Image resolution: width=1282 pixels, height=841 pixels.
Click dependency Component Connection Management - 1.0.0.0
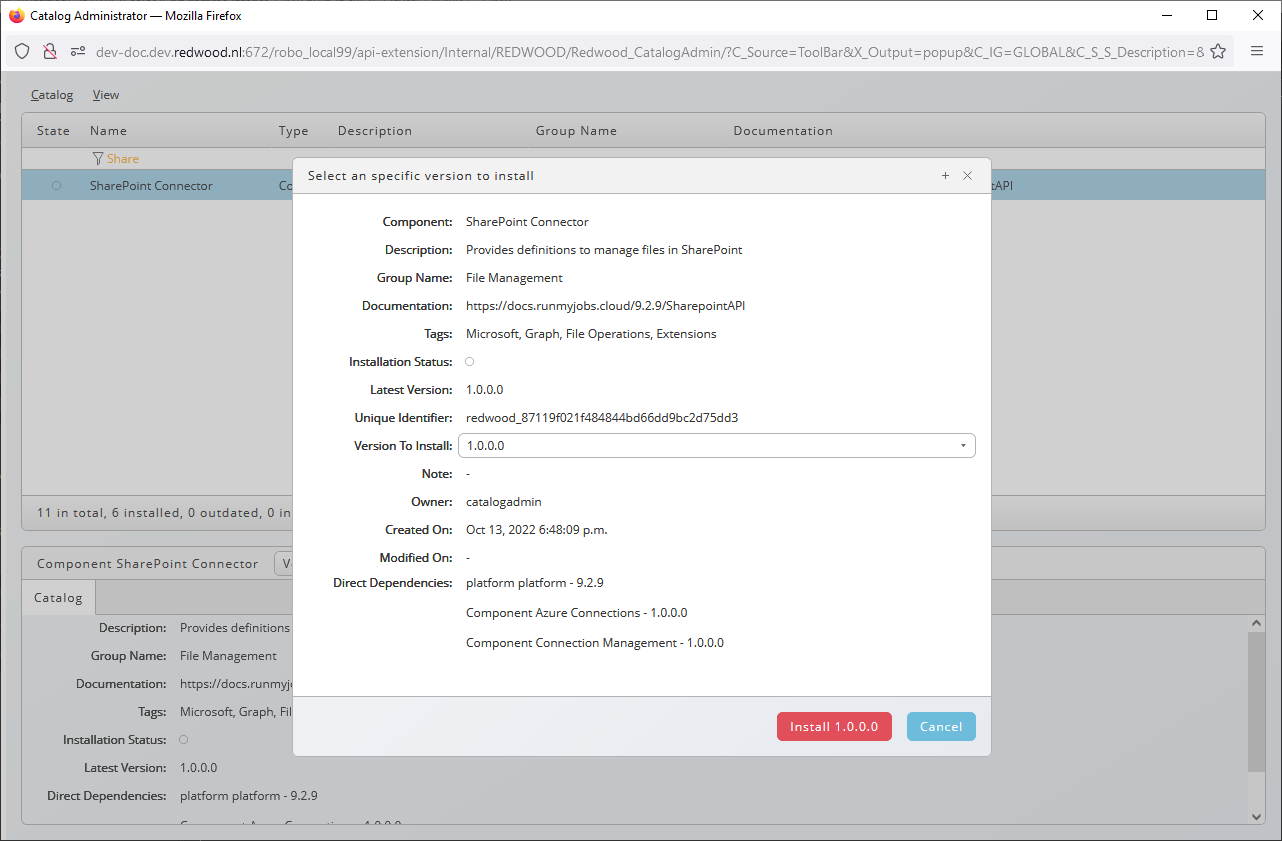[x=595, y=643]
